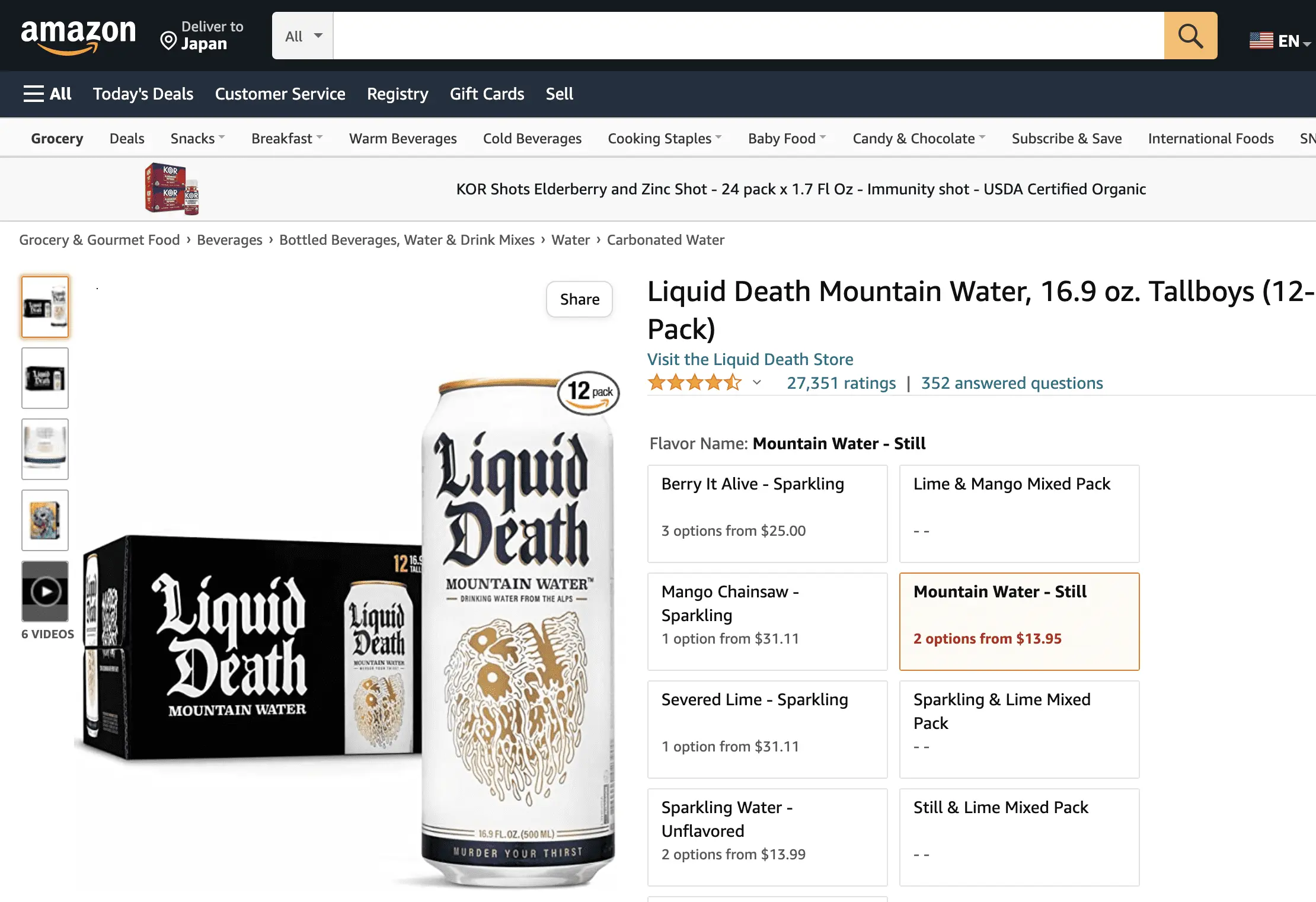The height and width of the screenshot is (902, 1316).
Task: Click the Deliver to Japan location pin
Action: pos(169,41)
